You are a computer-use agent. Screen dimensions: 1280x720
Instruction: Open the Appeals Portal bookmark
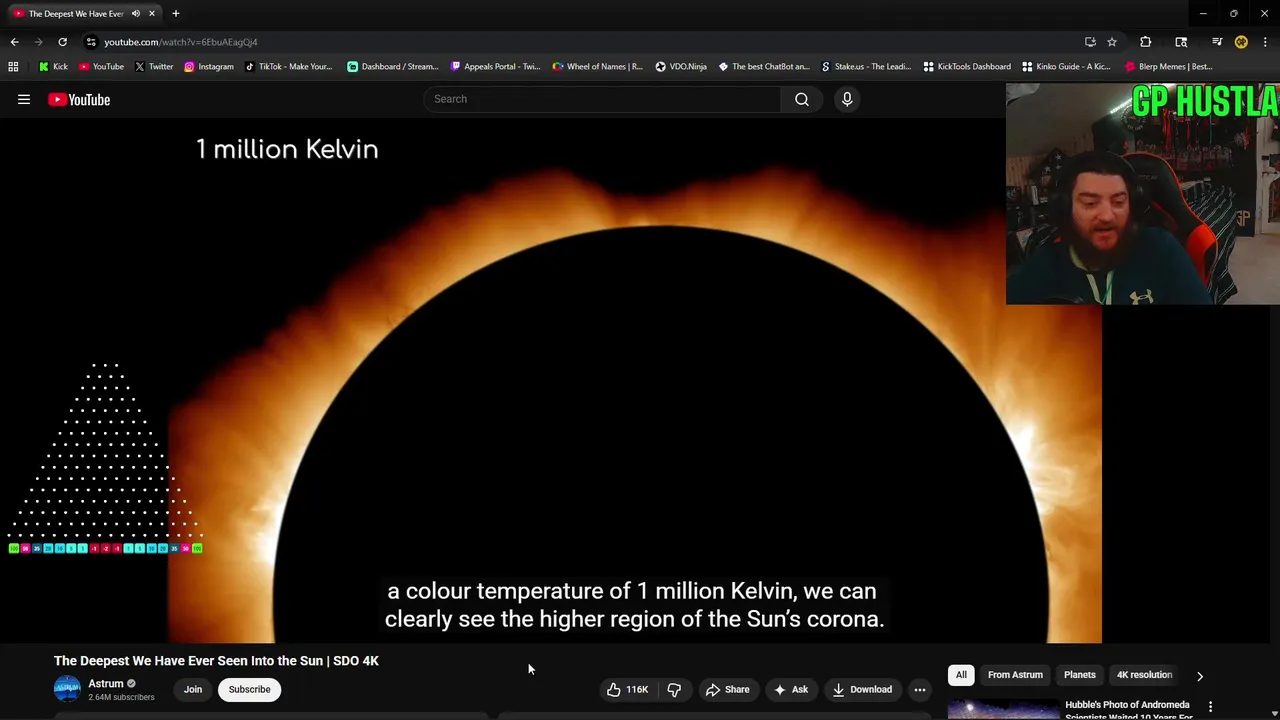pos(495,67)
